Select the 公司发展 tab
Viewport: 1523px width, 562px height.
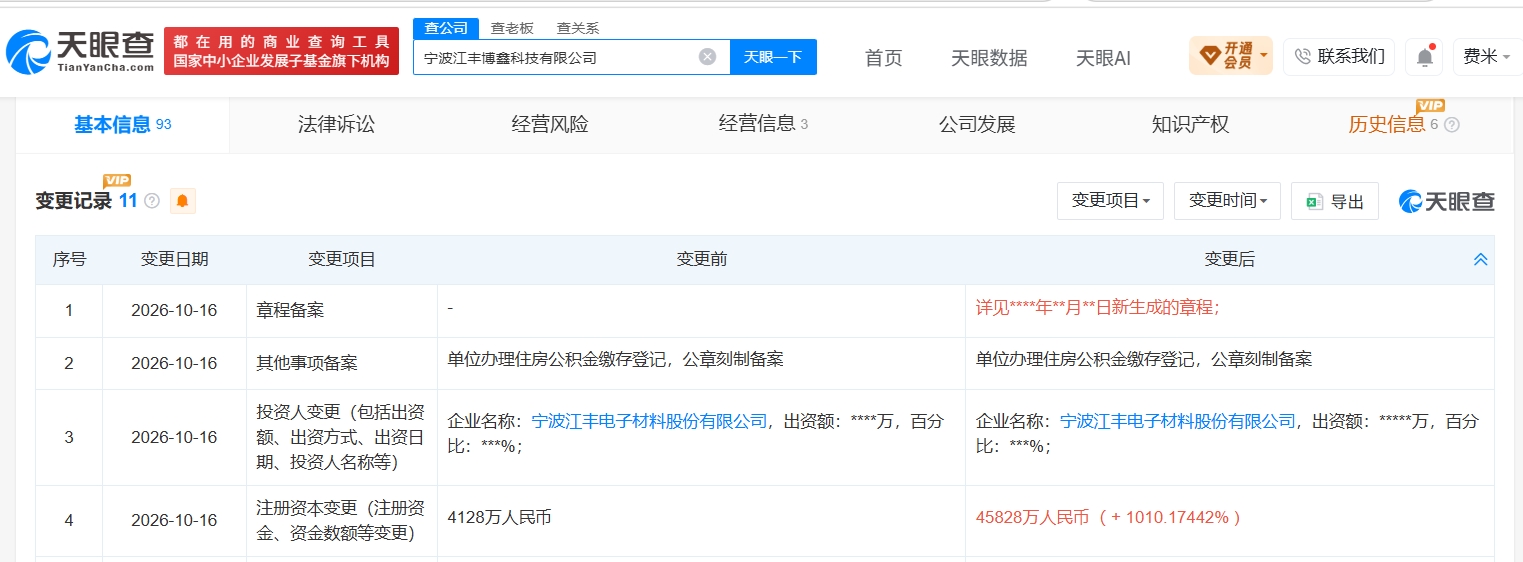click(x=977, y=124)
